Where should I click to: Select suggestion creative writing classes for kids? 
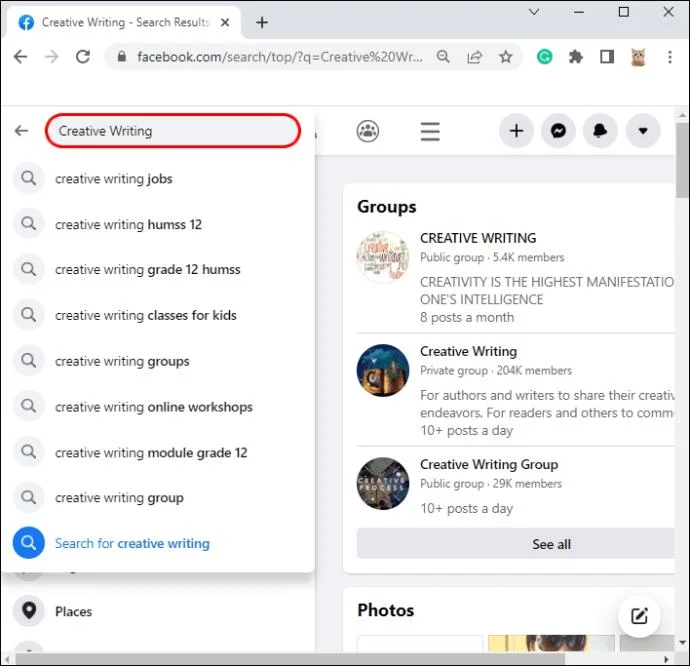(x=158, y=315)
